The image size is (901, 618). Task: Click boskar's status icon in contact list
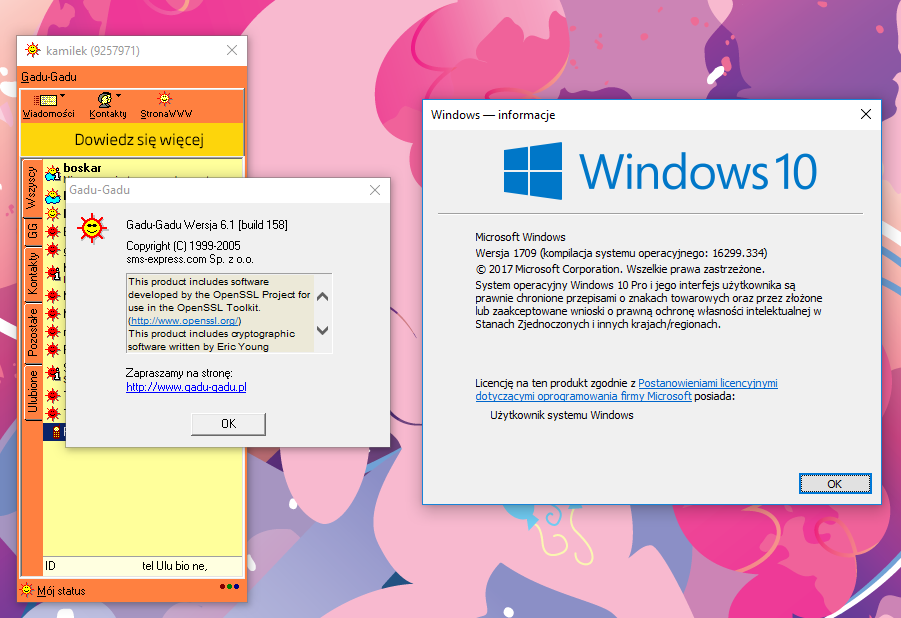pyautogui.click(x=53, y=172)
